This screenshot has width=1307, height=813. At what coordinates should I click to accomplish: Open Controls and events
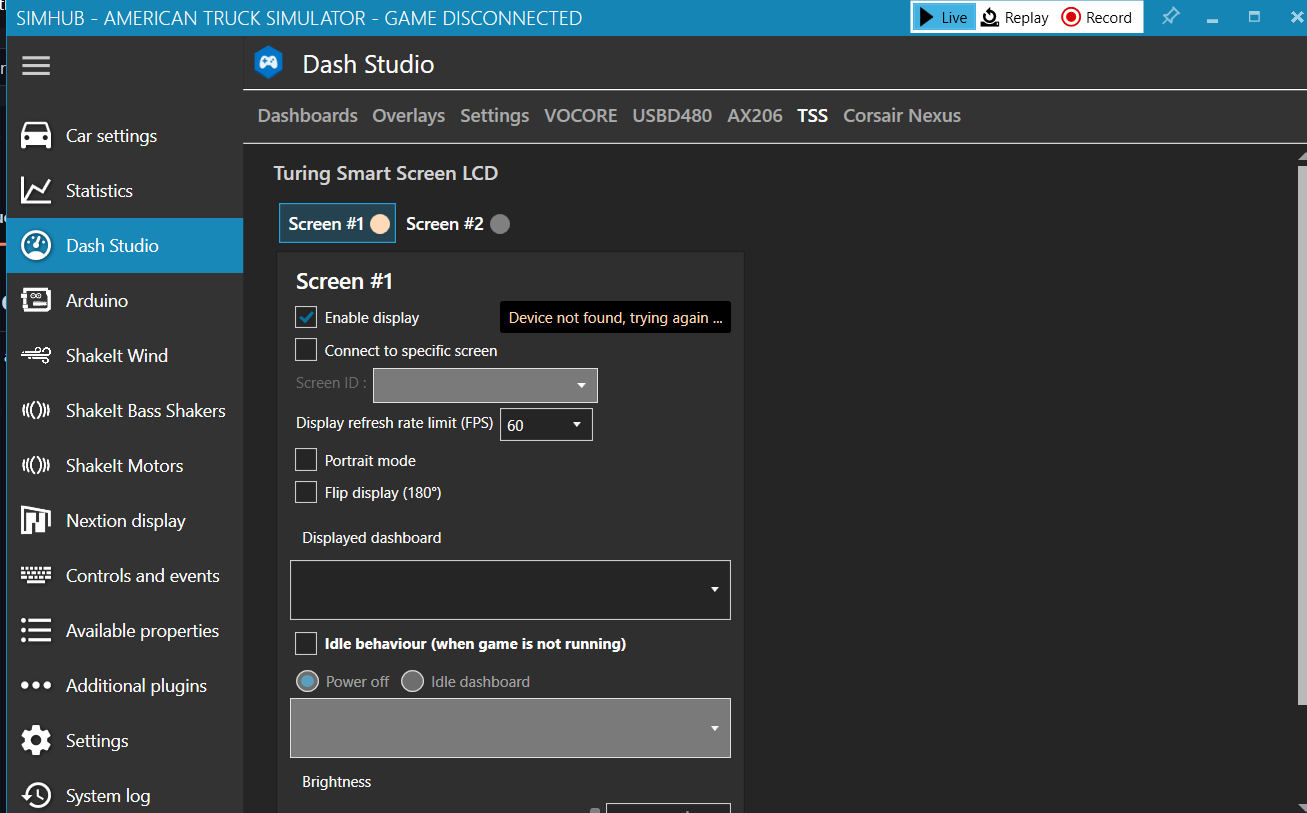point(142,575)
